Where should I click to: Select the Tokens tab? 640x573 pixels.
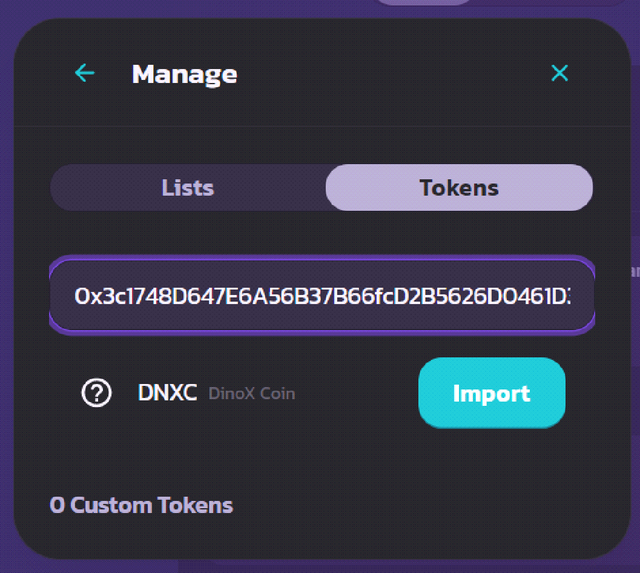tap(459, 188)
